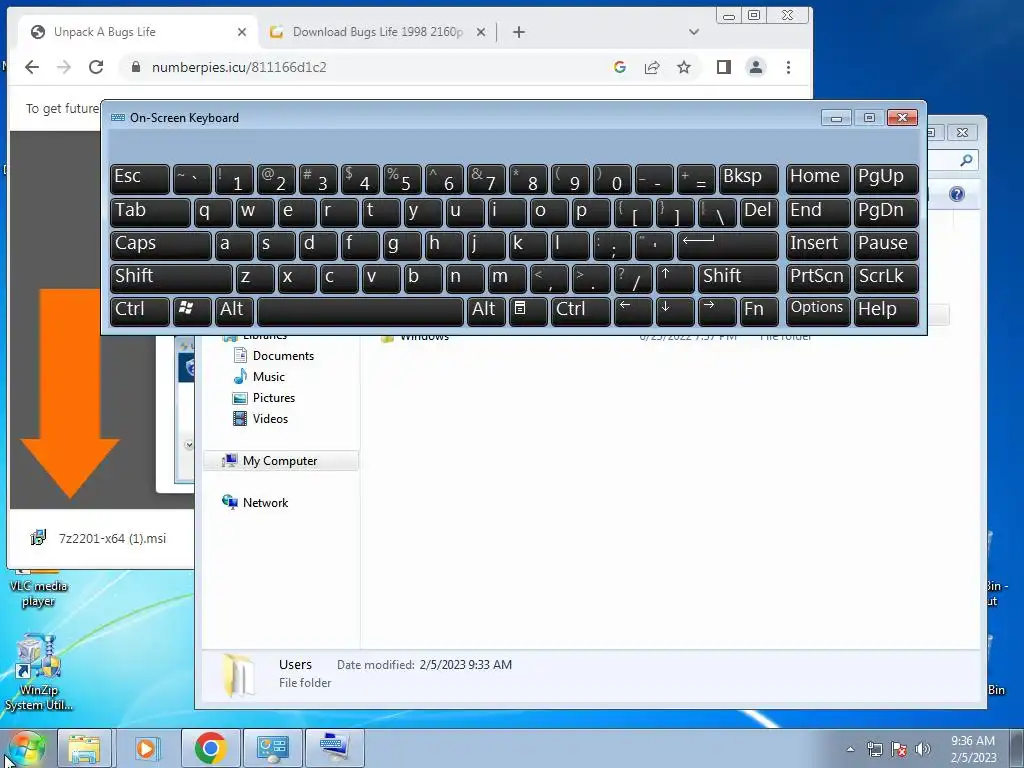Click the address bar URL numberpies.icu
This screenshot has height=768, width=1024.
239,67
